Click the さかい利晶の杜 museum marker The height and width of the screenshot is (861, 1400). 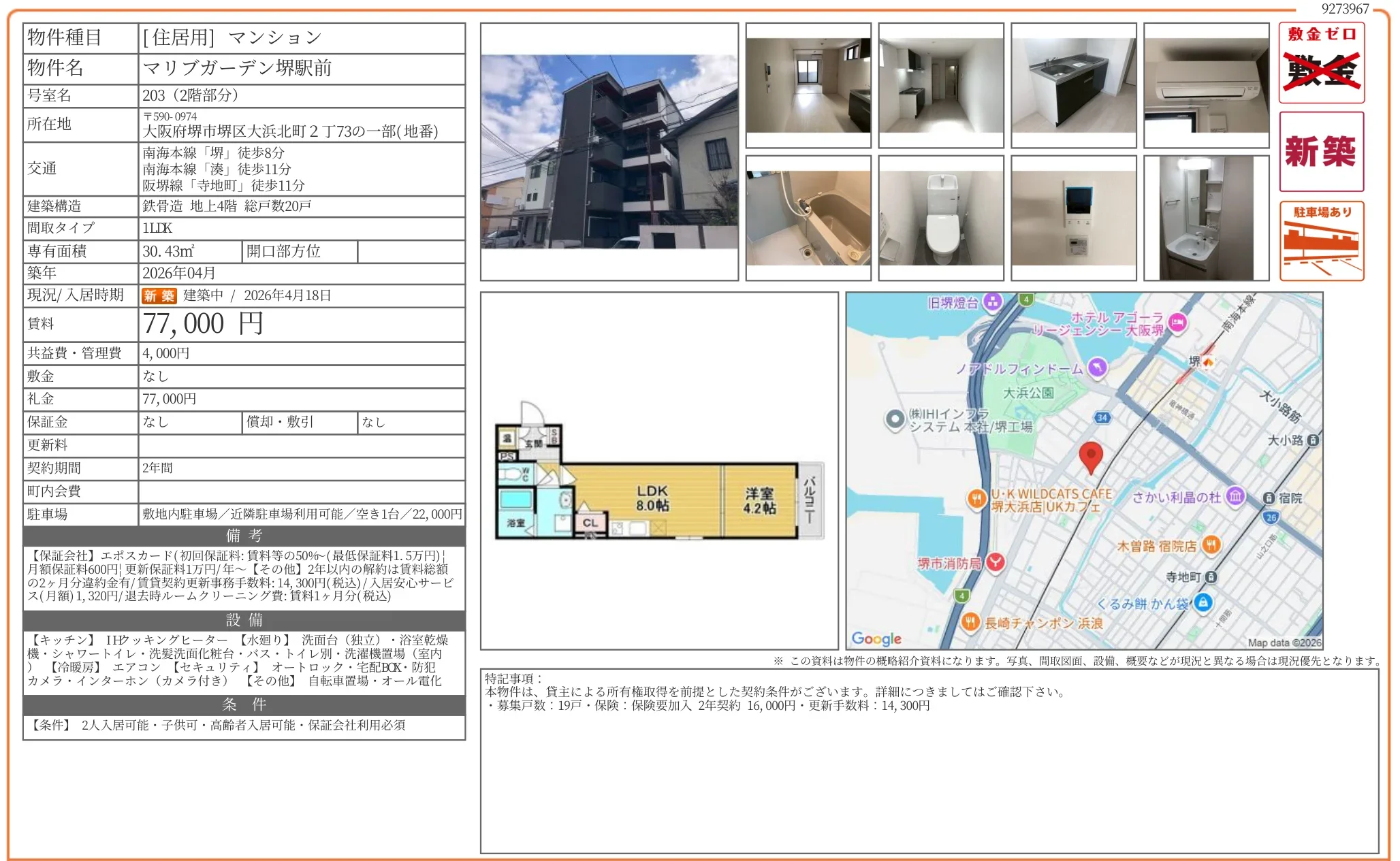1235,496
